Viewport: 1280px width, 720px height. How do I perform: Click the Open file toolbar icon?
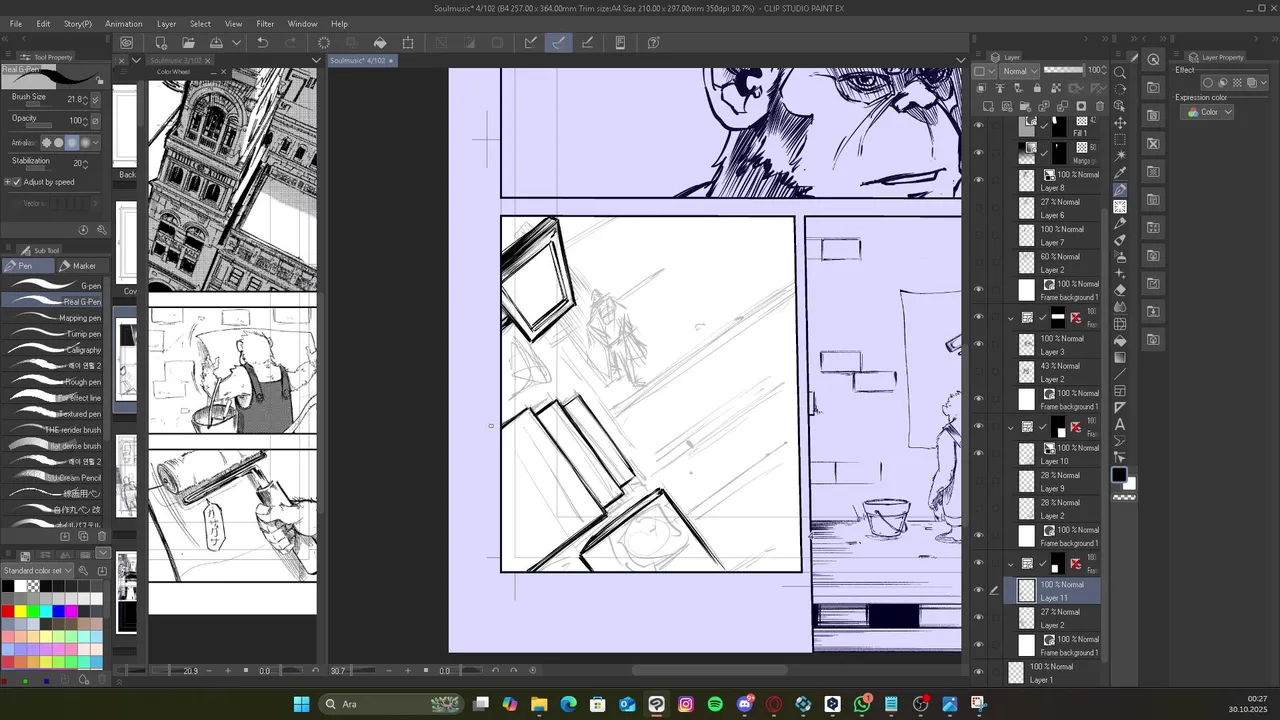click(188, 42)
